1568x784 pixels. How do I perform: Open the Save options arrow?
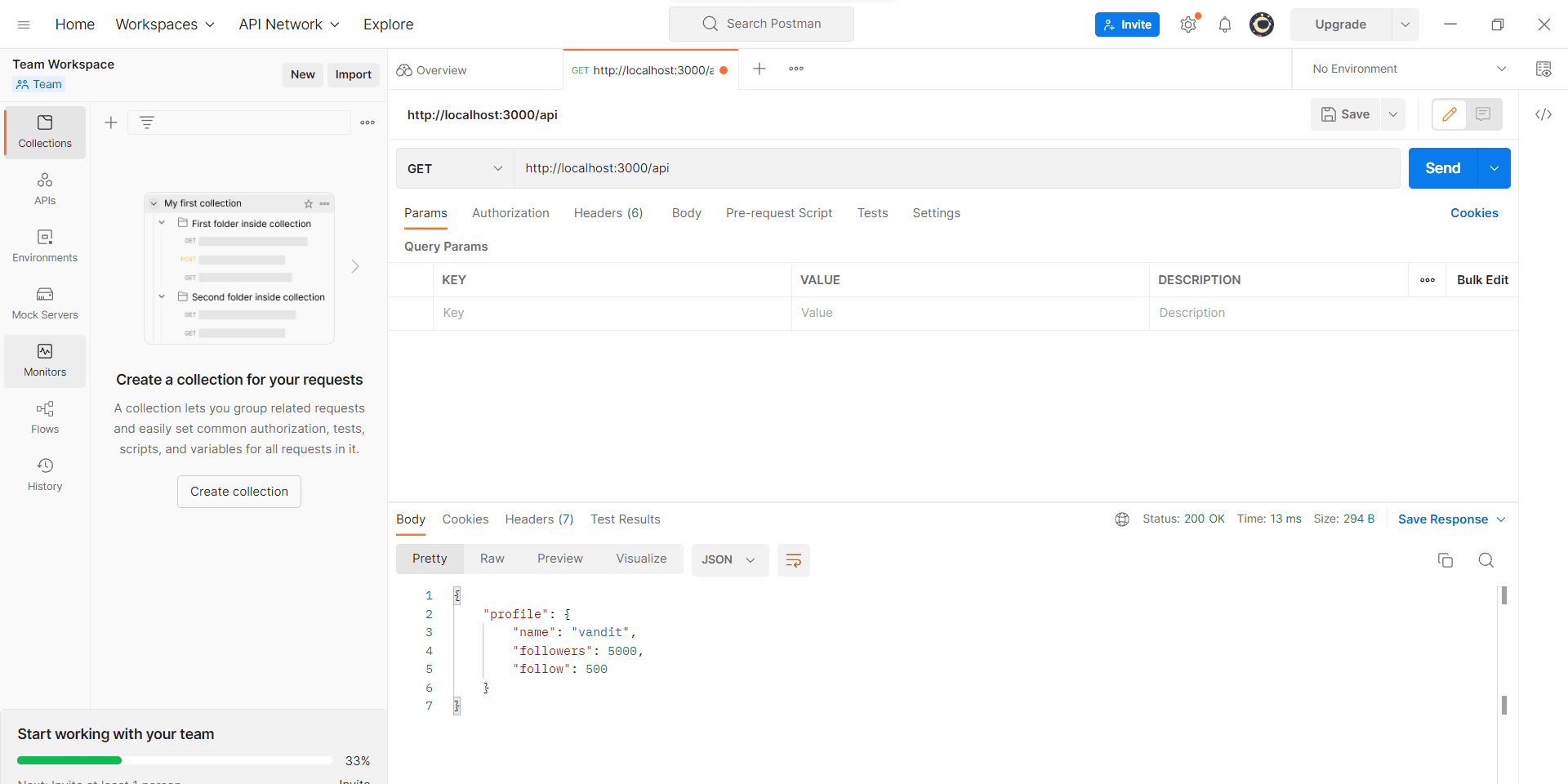click(x=1393, y=114)
